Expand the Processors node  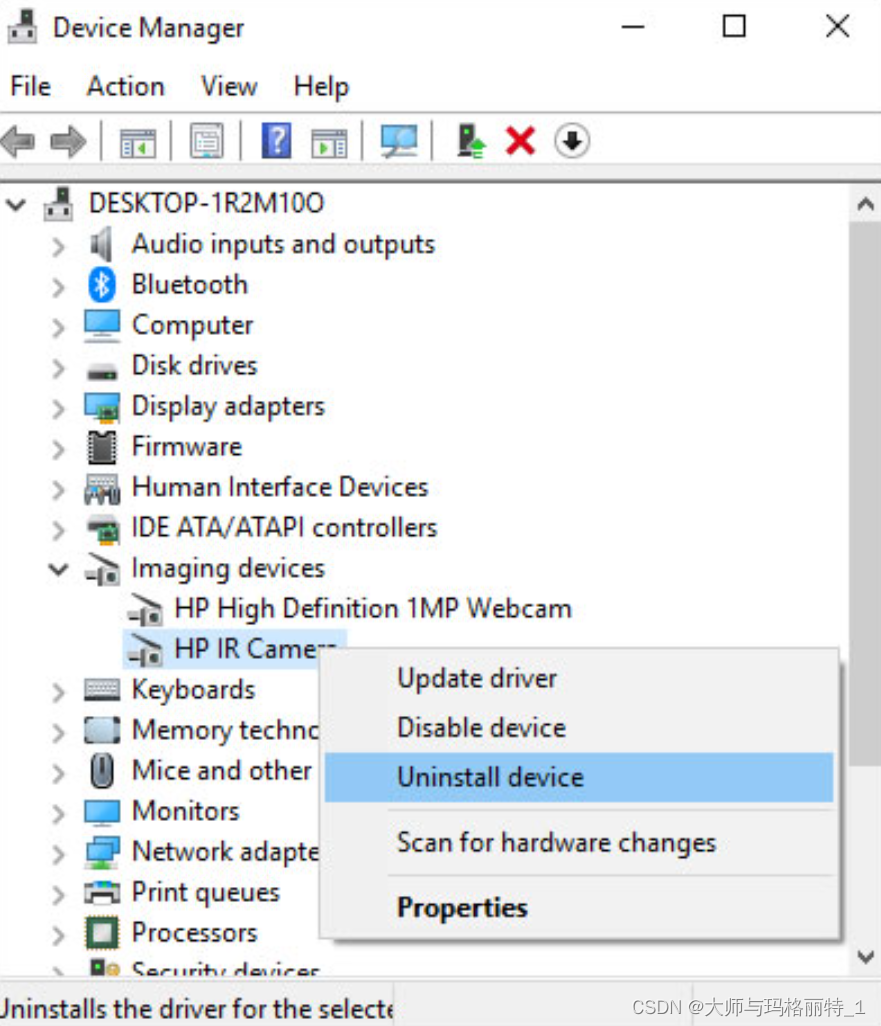click(58, 934)
